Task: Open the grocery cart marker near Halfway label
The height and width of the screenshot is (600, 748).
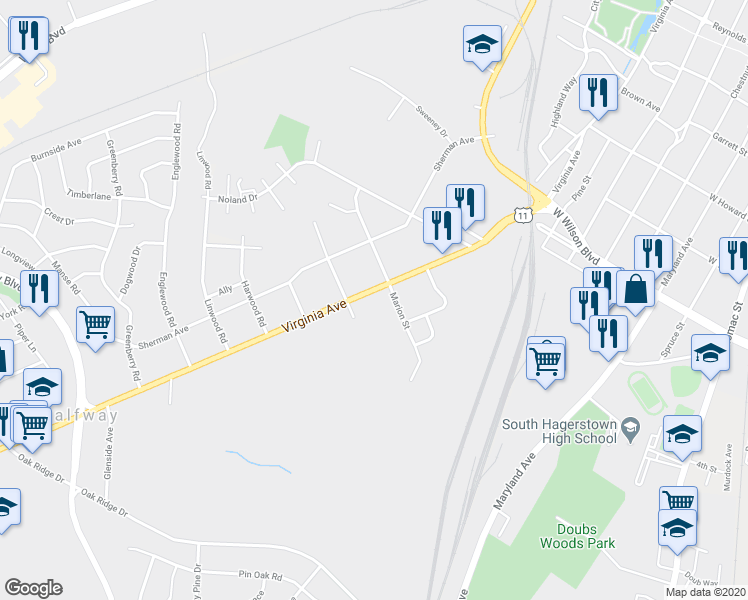Action: (32, 429)
